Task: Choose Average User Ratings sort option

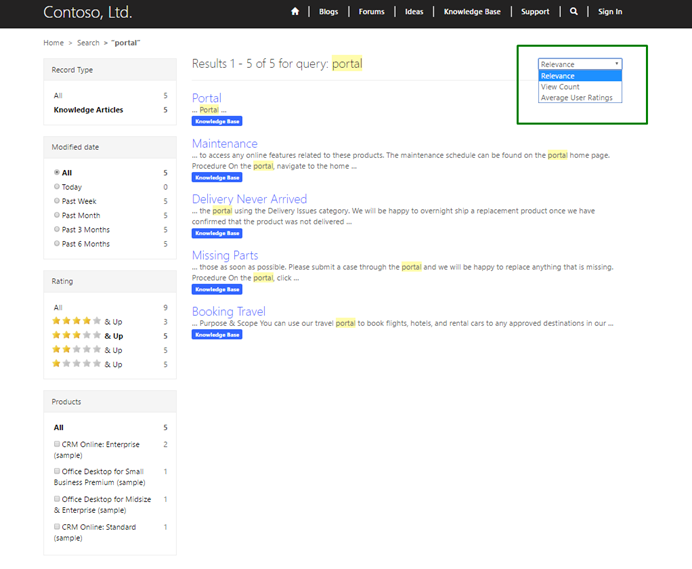Action: tap(577, 98)
